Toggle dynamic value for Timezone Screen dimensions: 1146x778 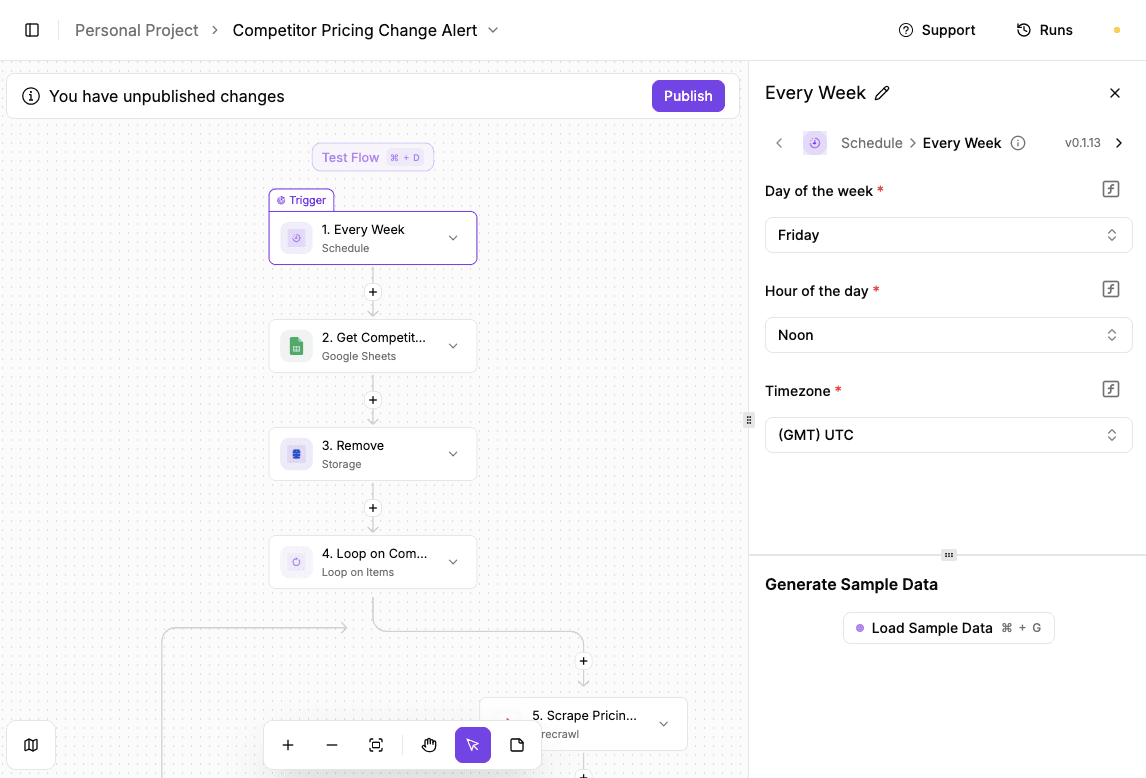coord(1110,389)
